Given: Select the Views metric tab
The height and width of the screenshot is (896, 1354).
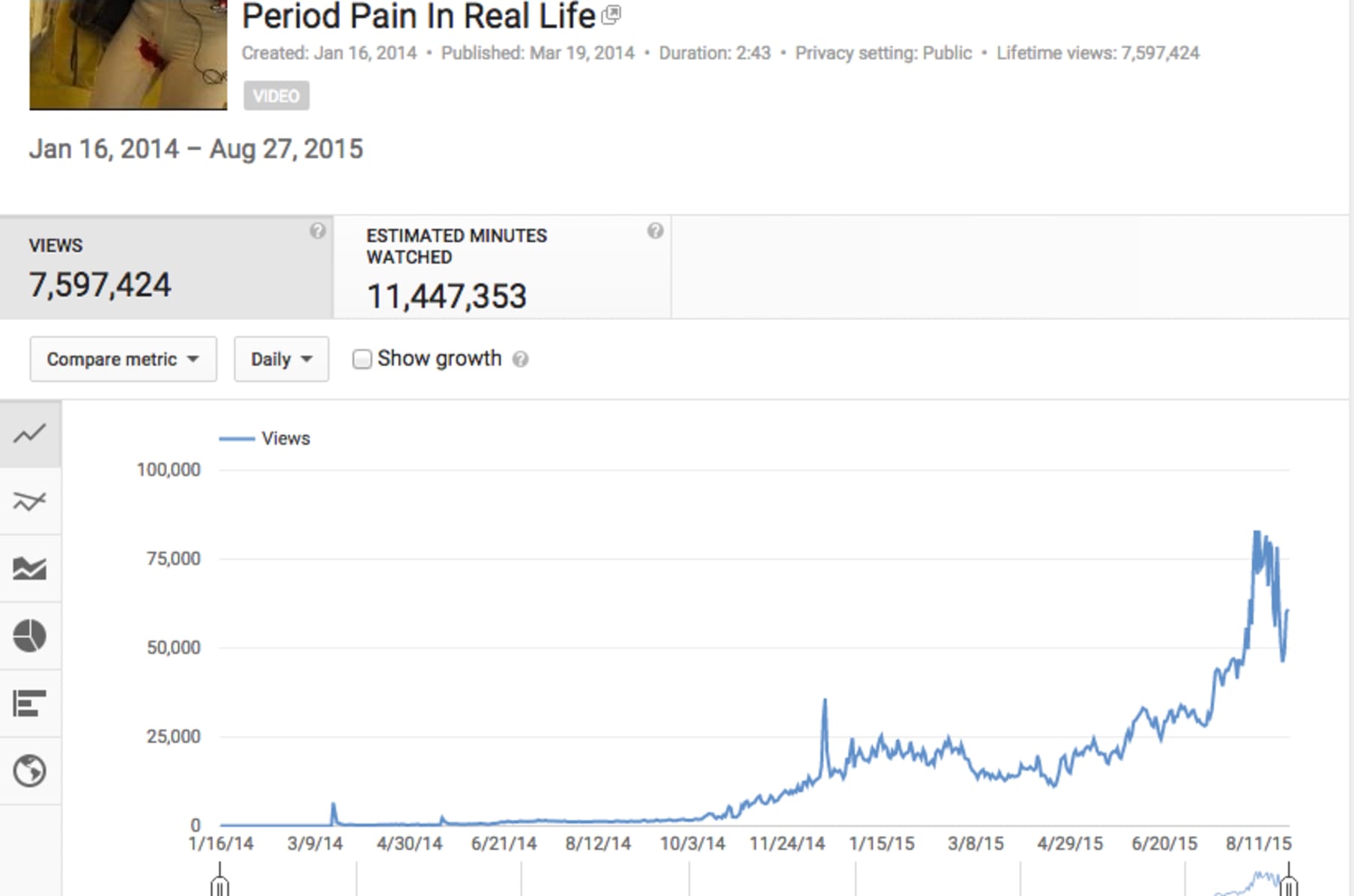Looking at the screenshot, I should [x=166, y=267].
